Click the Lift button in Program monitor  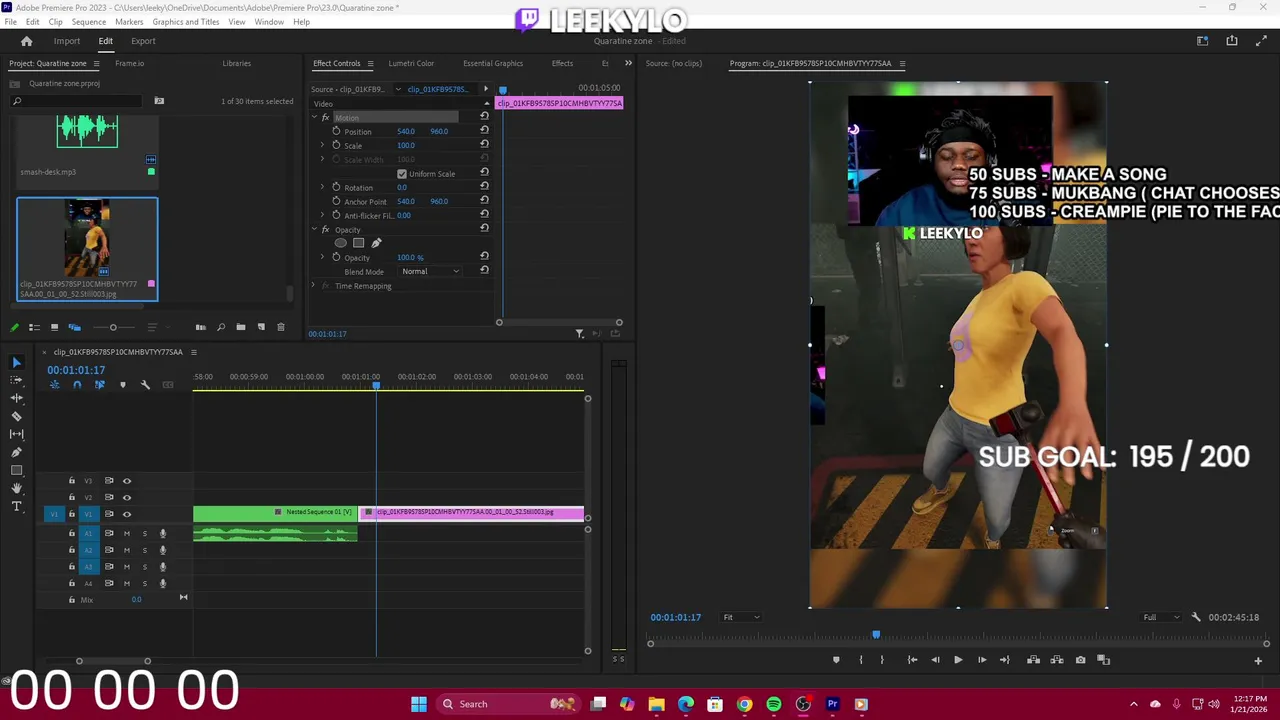(1033, 660)
